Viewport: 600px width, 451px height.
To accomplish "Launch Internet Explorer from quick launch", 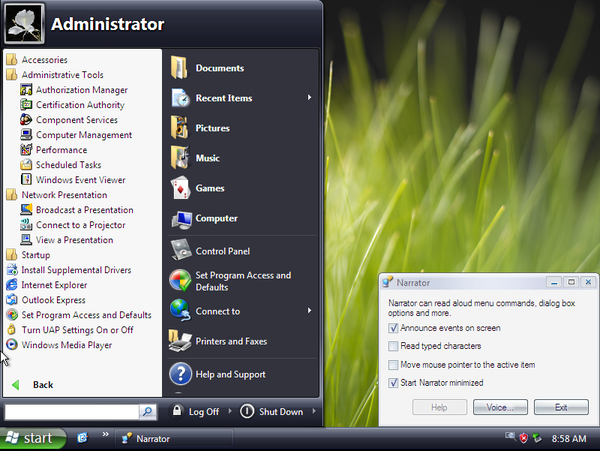I will (82, 438).
